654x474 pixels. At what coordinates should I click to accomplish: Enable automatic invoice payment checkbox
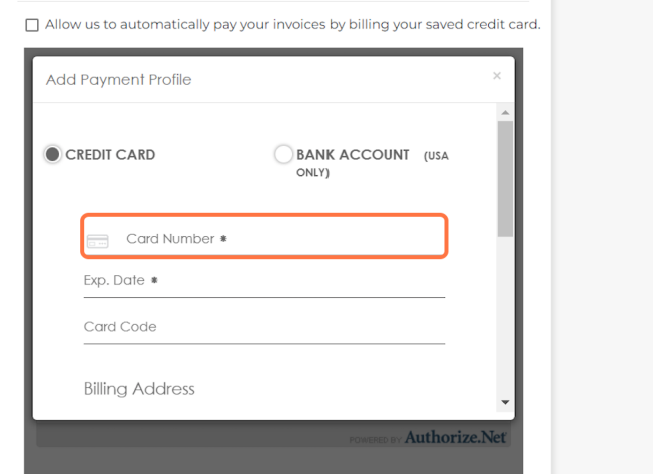tap(32, 25)
